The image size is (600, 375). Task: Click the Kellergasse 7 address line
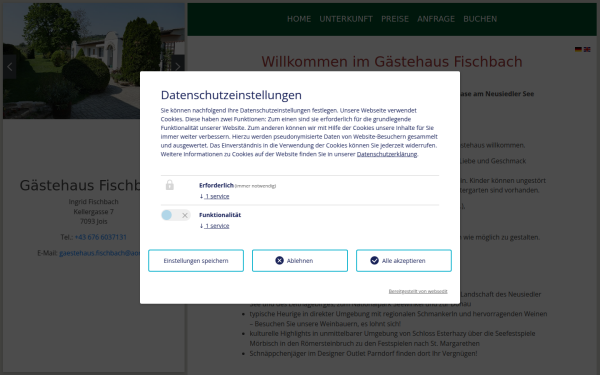pos(94,212)
